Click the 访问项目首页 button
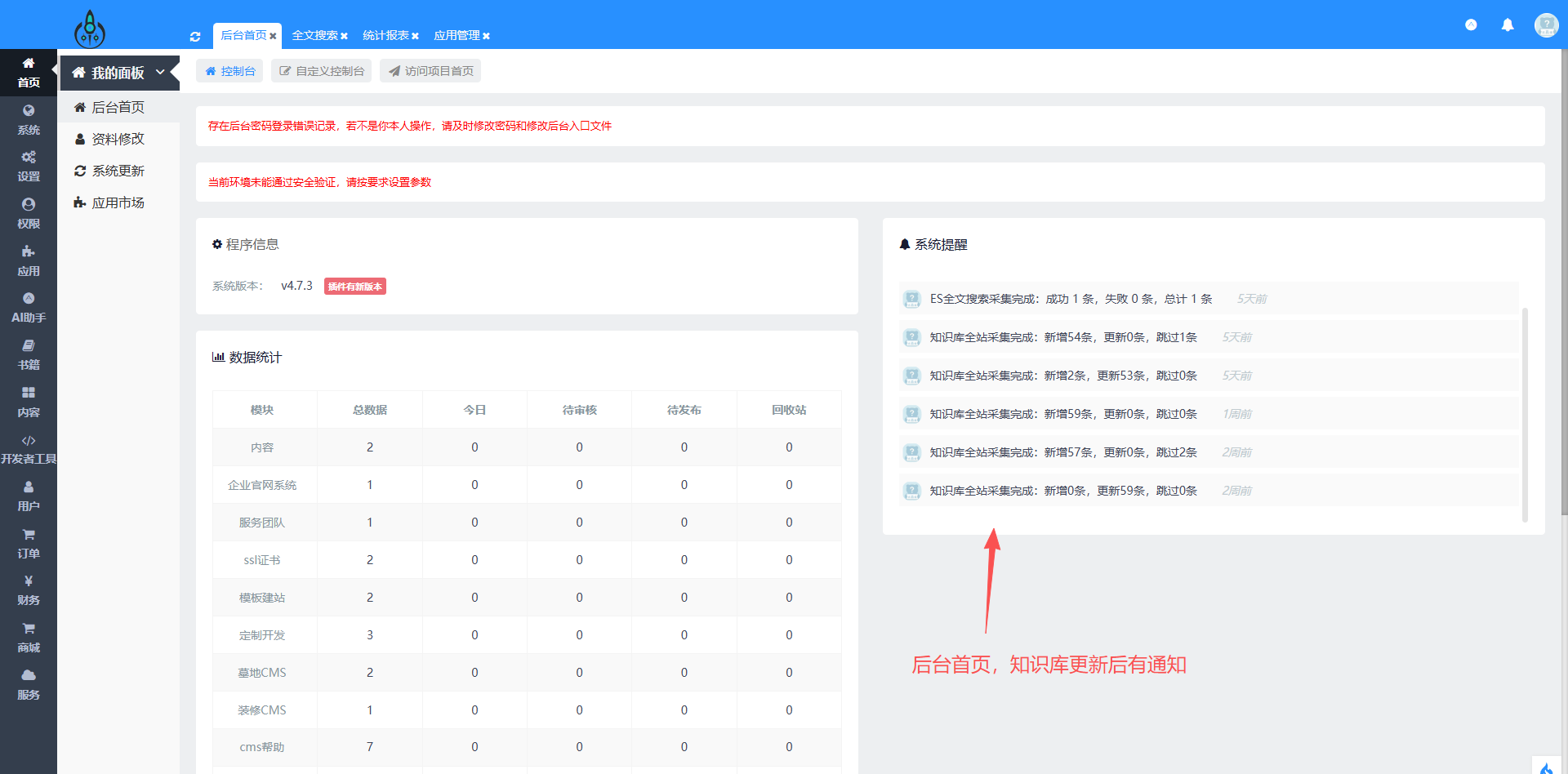 tap(430, 71)
